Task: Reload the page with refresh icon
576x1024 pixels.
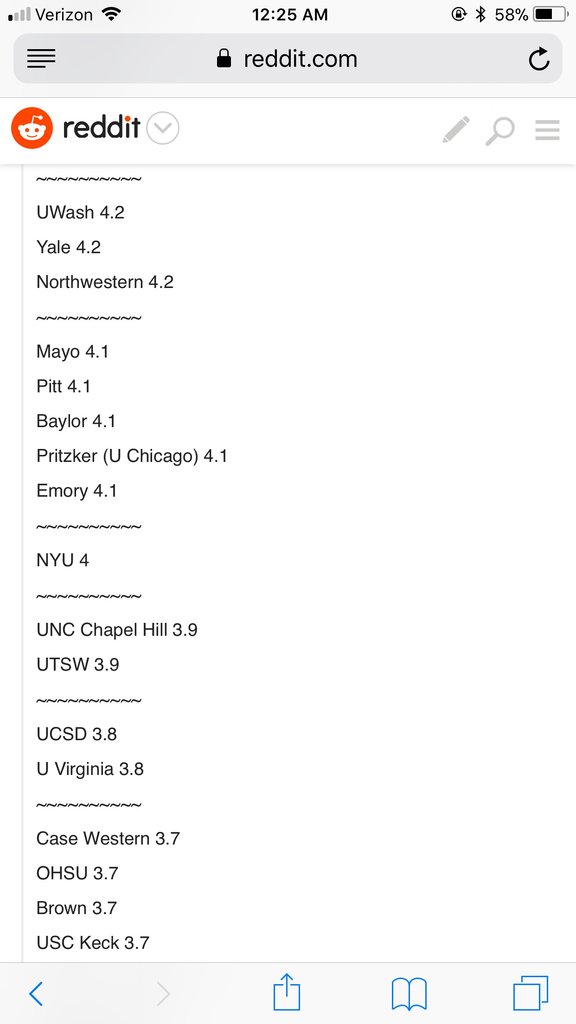Action: point(539,59)
